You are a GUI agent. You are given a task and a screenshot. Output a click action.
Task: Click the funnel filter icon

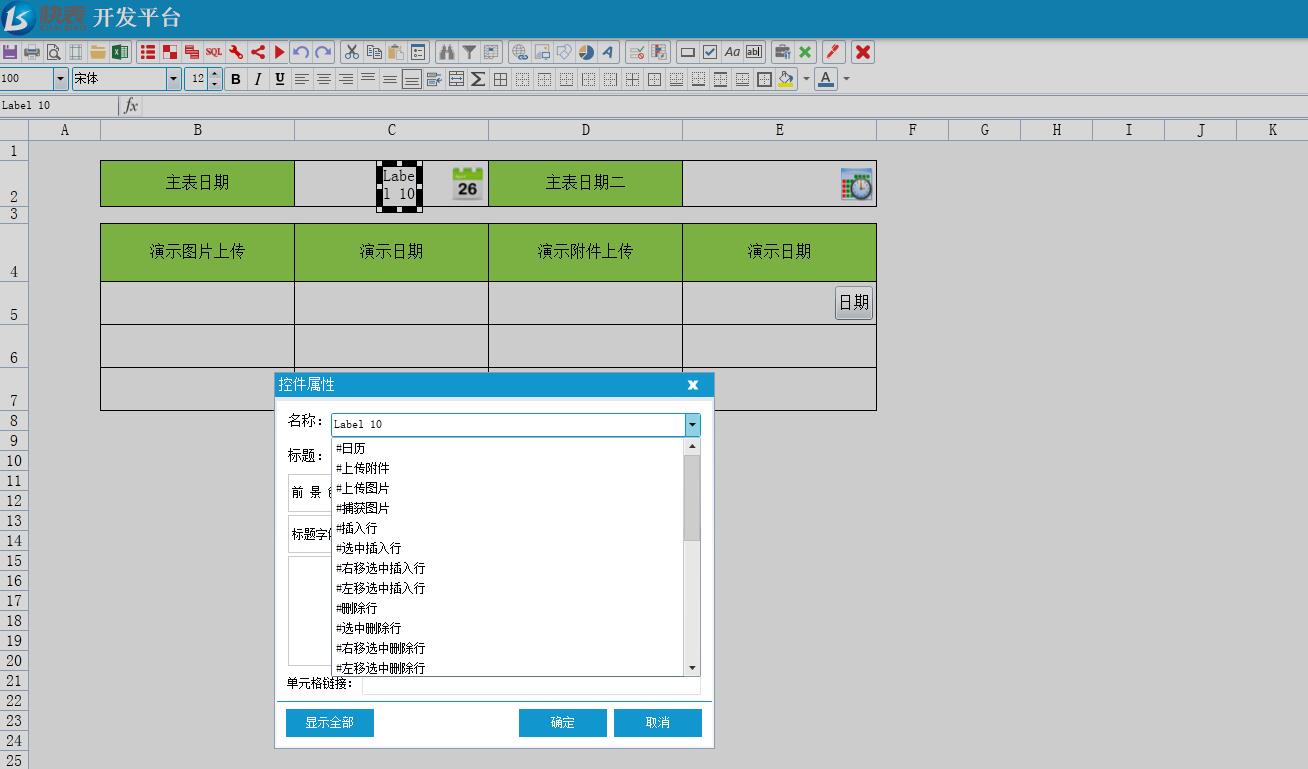coord(468,52)
